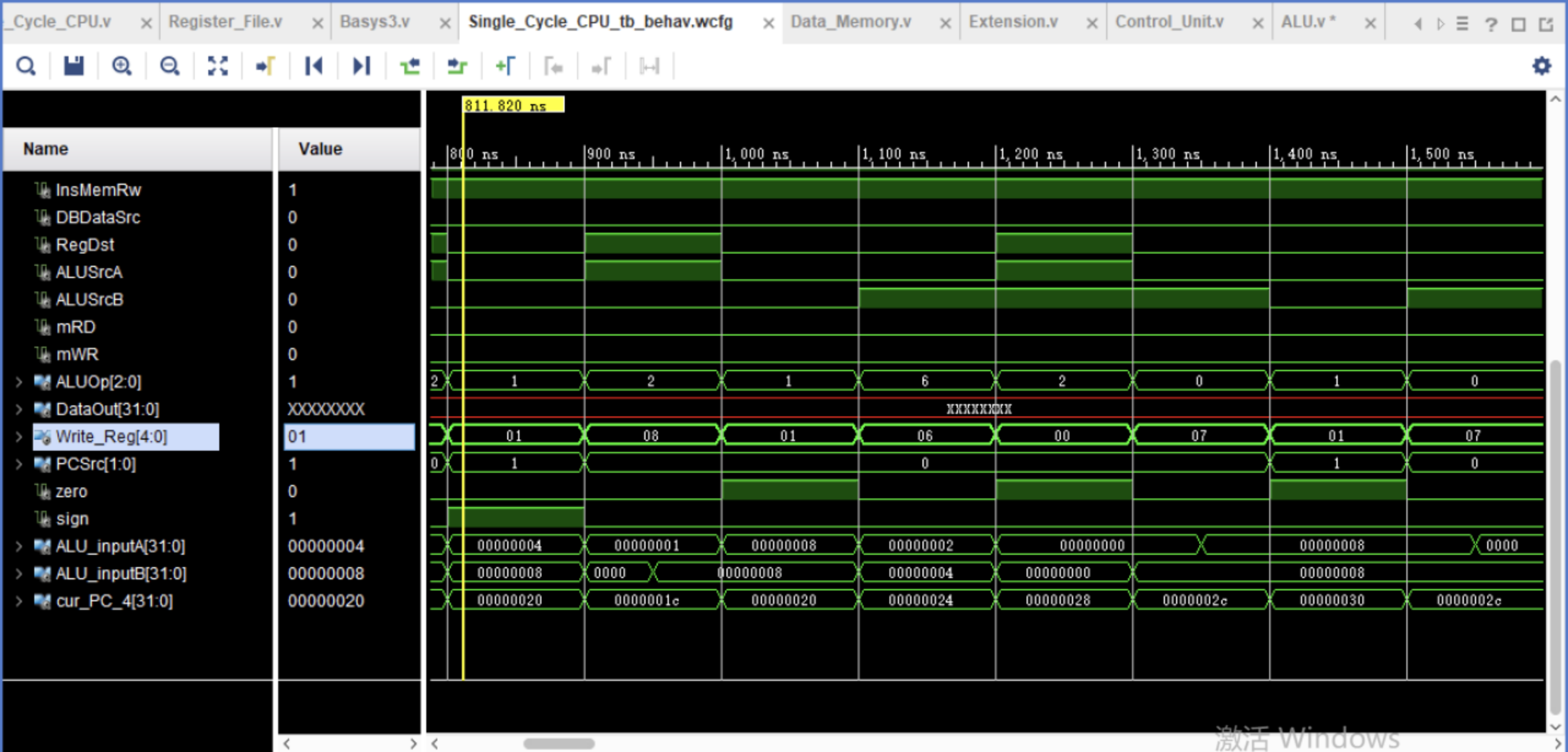Select the mRD signal
This screenshot has height=752, width=1568.
tap(75, 327)
